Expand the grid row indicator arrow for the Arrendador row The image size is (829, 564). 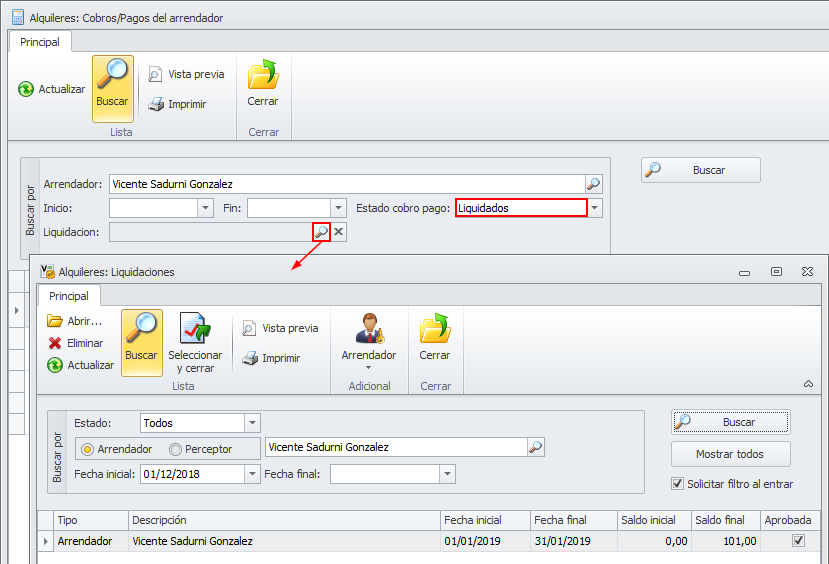pos(45,541)
